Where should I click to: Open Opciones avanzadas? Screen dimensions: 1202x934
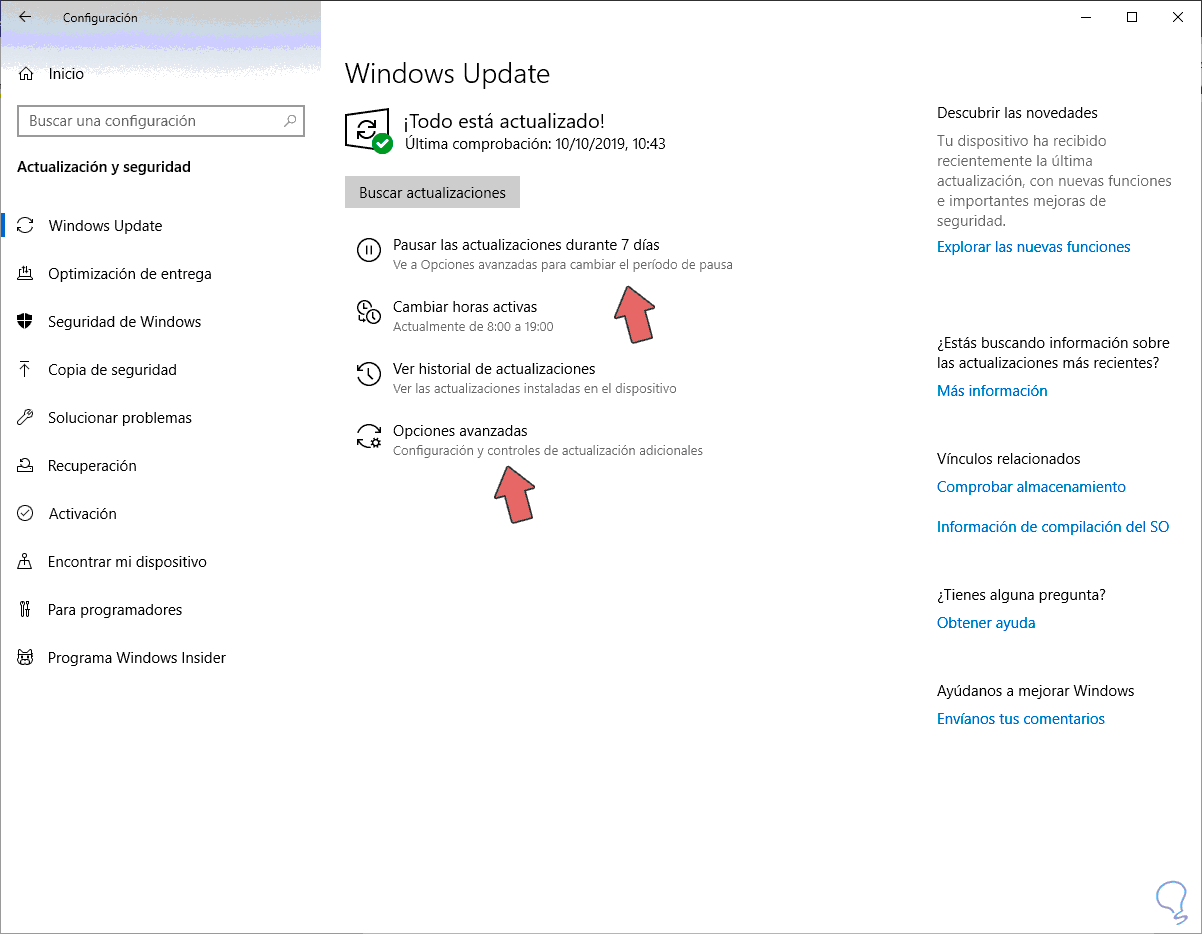pyautogui.click(x=460, y=431)
